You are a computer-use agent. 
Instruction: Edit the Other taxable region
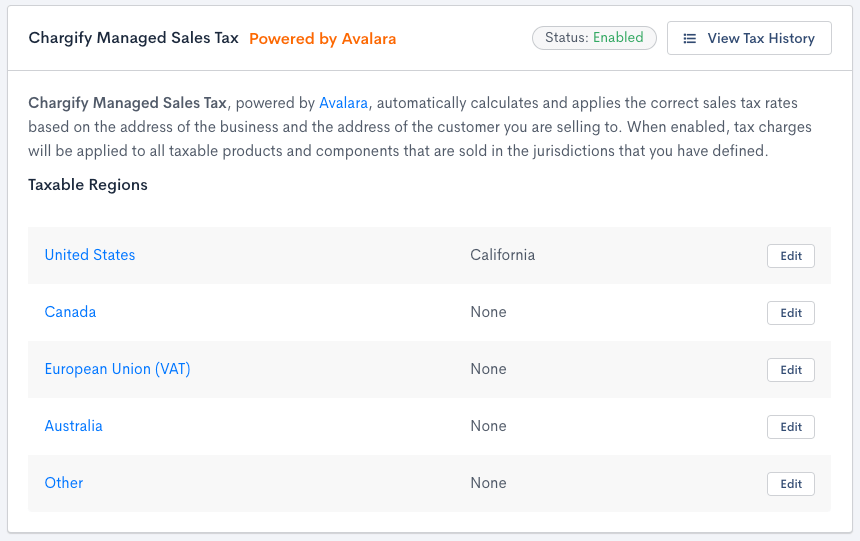[x=790, y=484]
